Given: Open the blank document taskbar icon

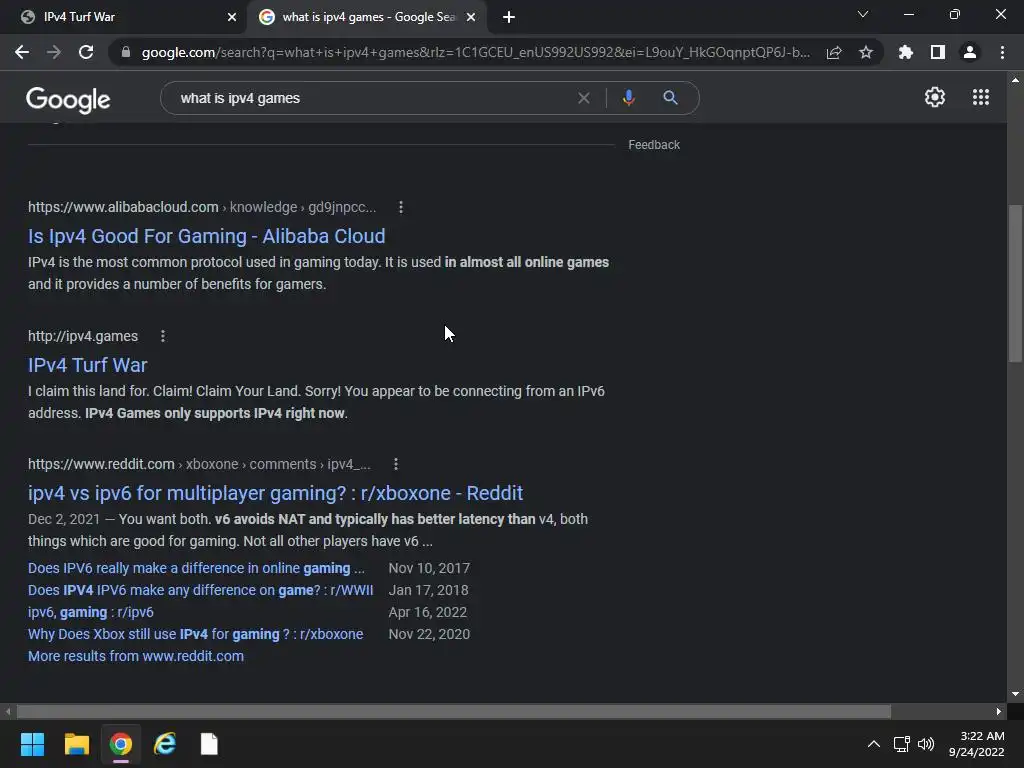Looking at the screenshot, I should (x=209, y=744).
